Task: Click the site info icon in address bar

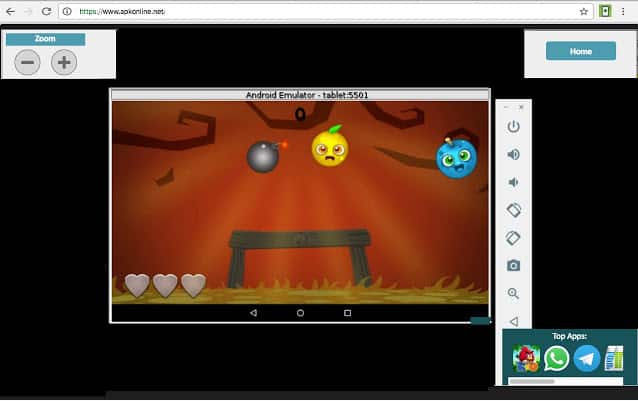Action: pyautogui.click(x=67, y=11)
